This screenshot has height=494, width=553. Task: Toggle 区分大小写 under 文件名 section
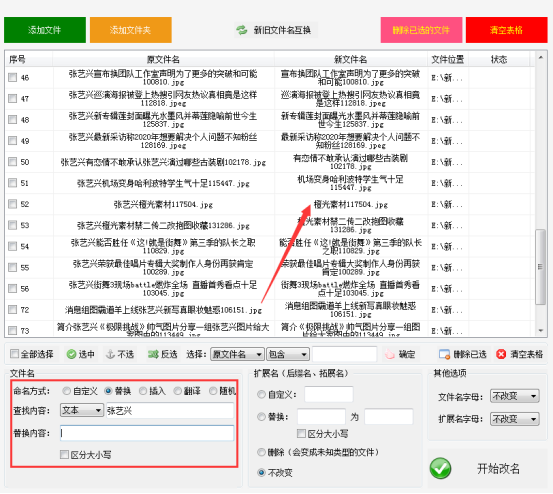tap(64, 455)
